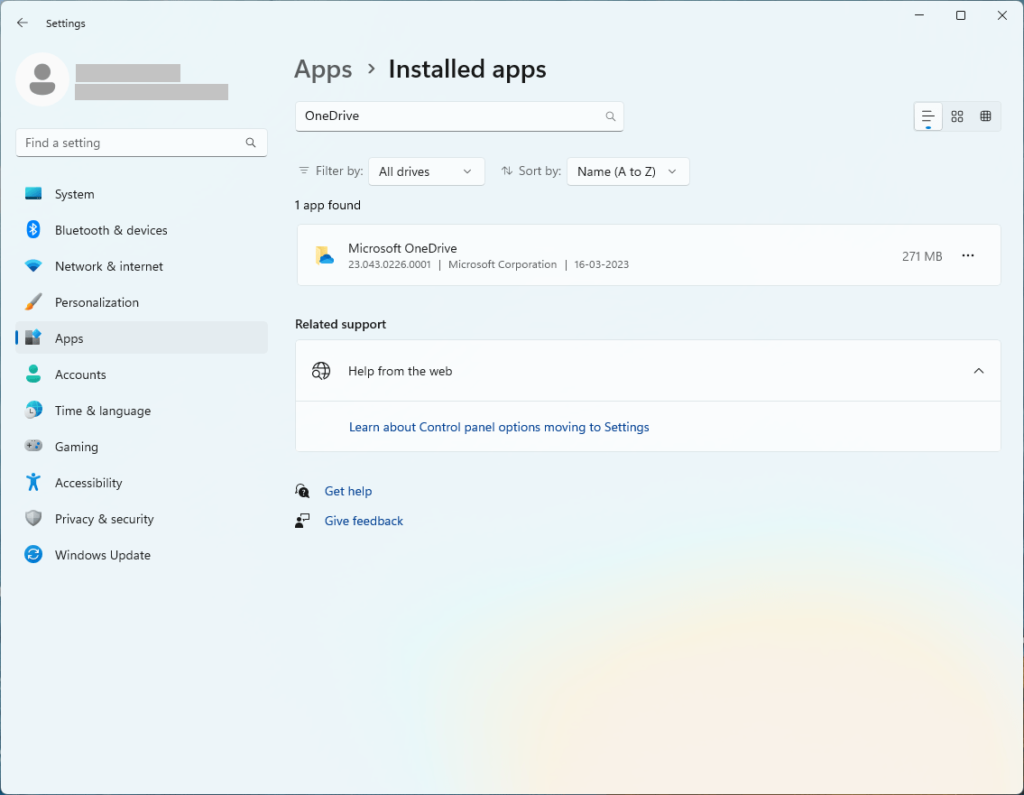Open Personalization settings
The image size is (1024, 795).
(x=142, y=302)
